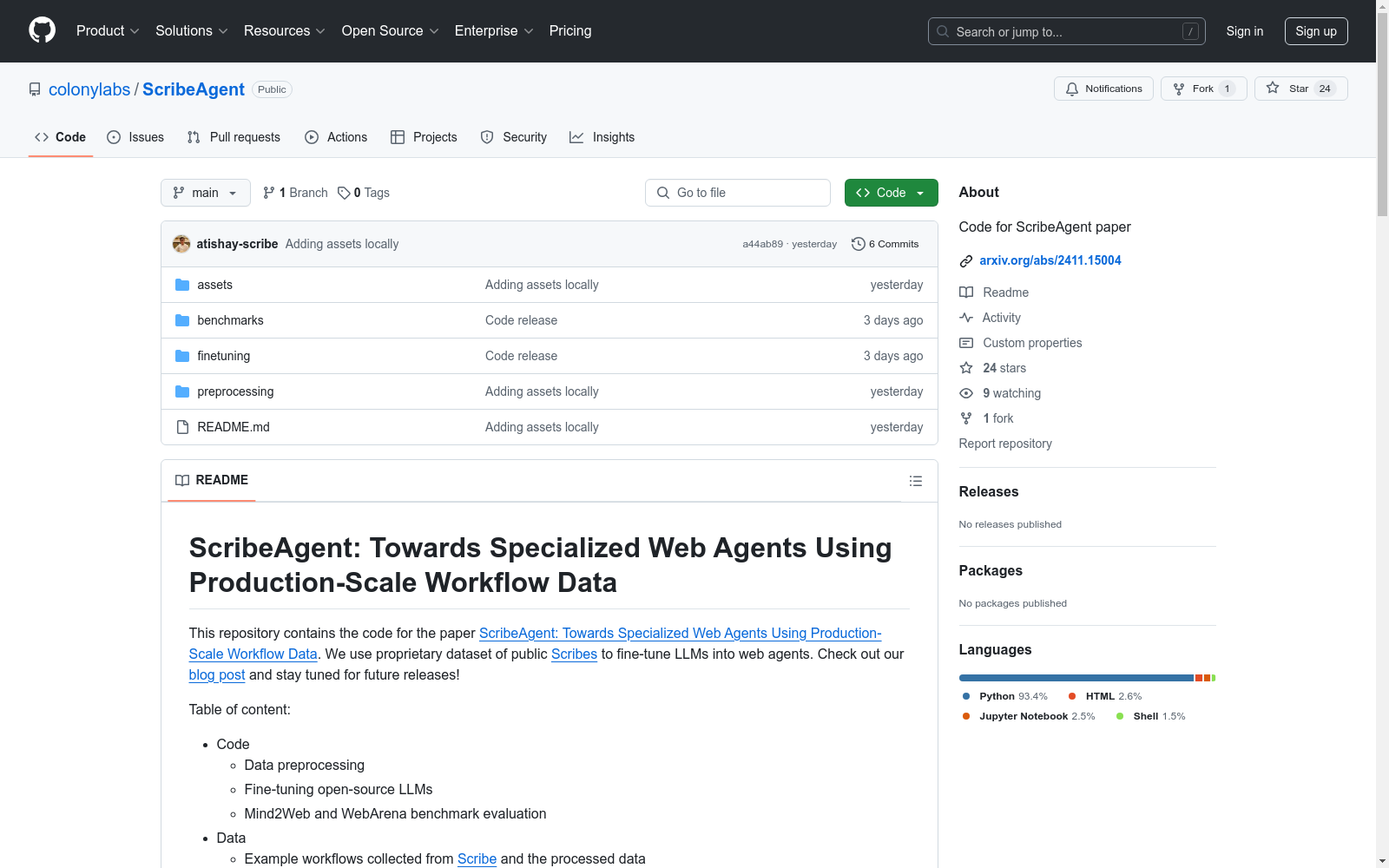Image resolution: width=1389 pixels, height=868 pixels.
Task: Switch to the Projects tab
Action: [424, 137]
